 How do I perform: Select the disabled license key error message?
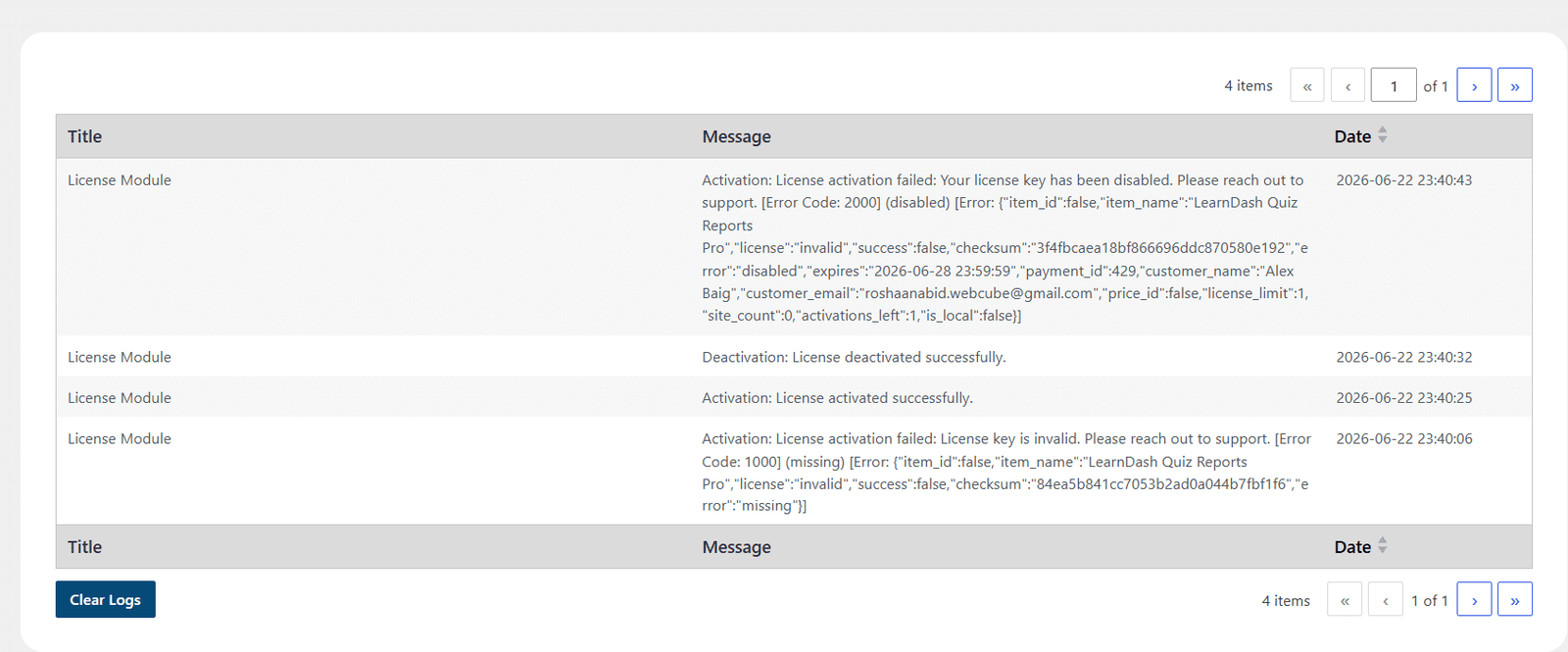point(1005,248)
